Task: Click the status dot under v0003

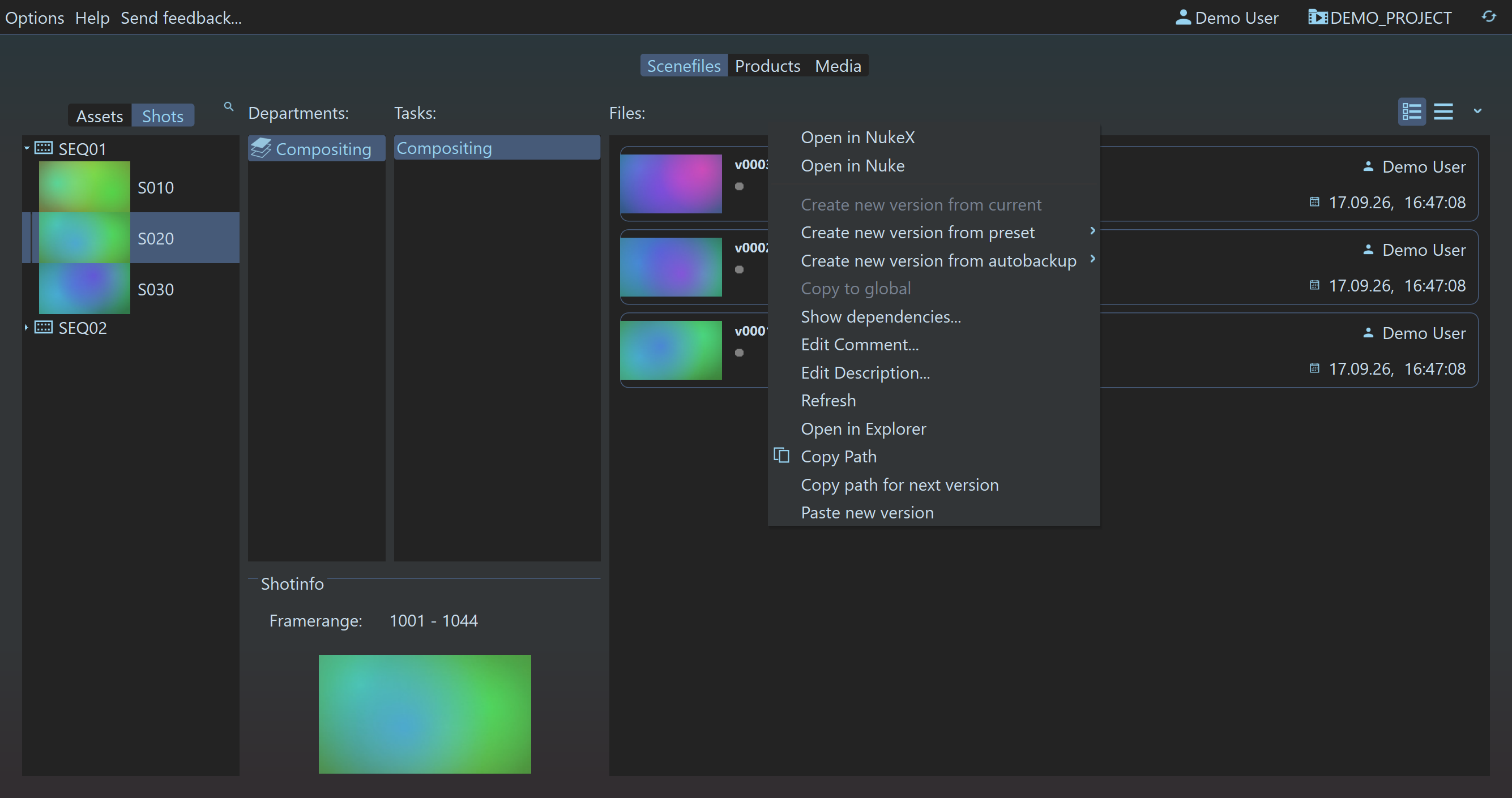Action: (739, 187)
